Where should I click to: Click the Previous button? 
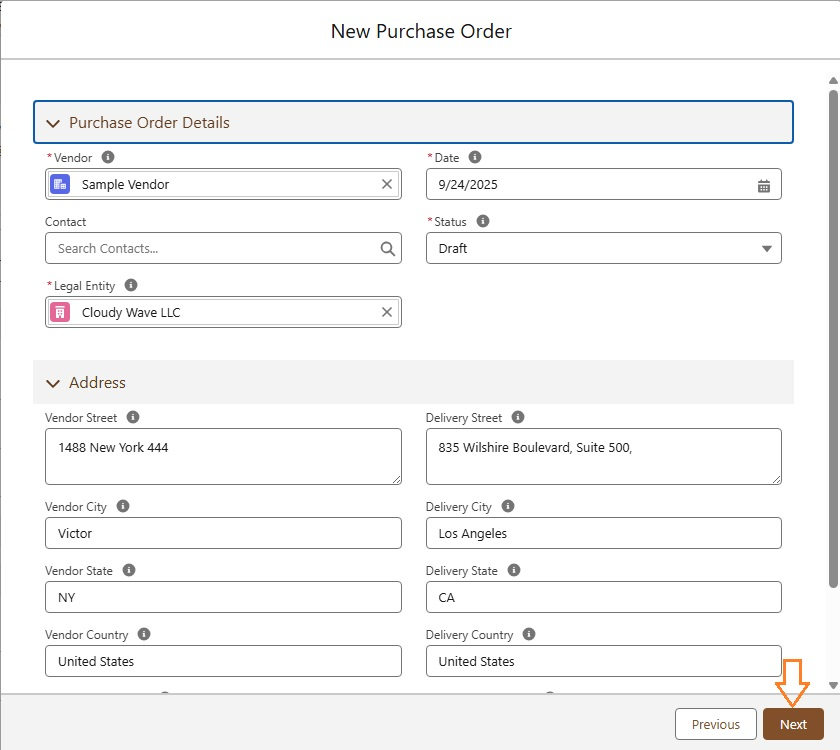coord(715,724)
